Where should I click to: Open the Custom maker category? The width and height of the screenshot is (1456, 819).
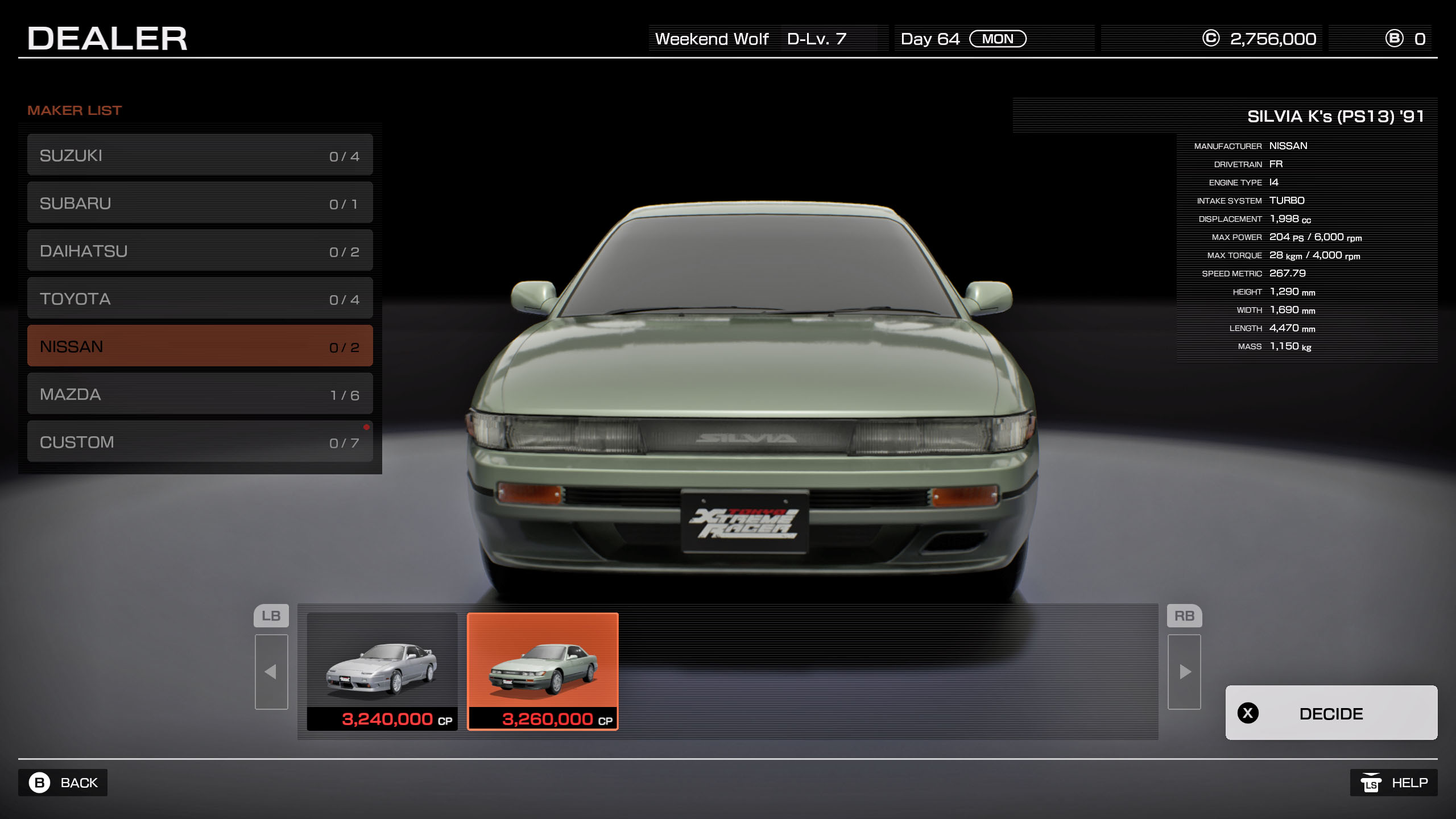tap(200, 442)
